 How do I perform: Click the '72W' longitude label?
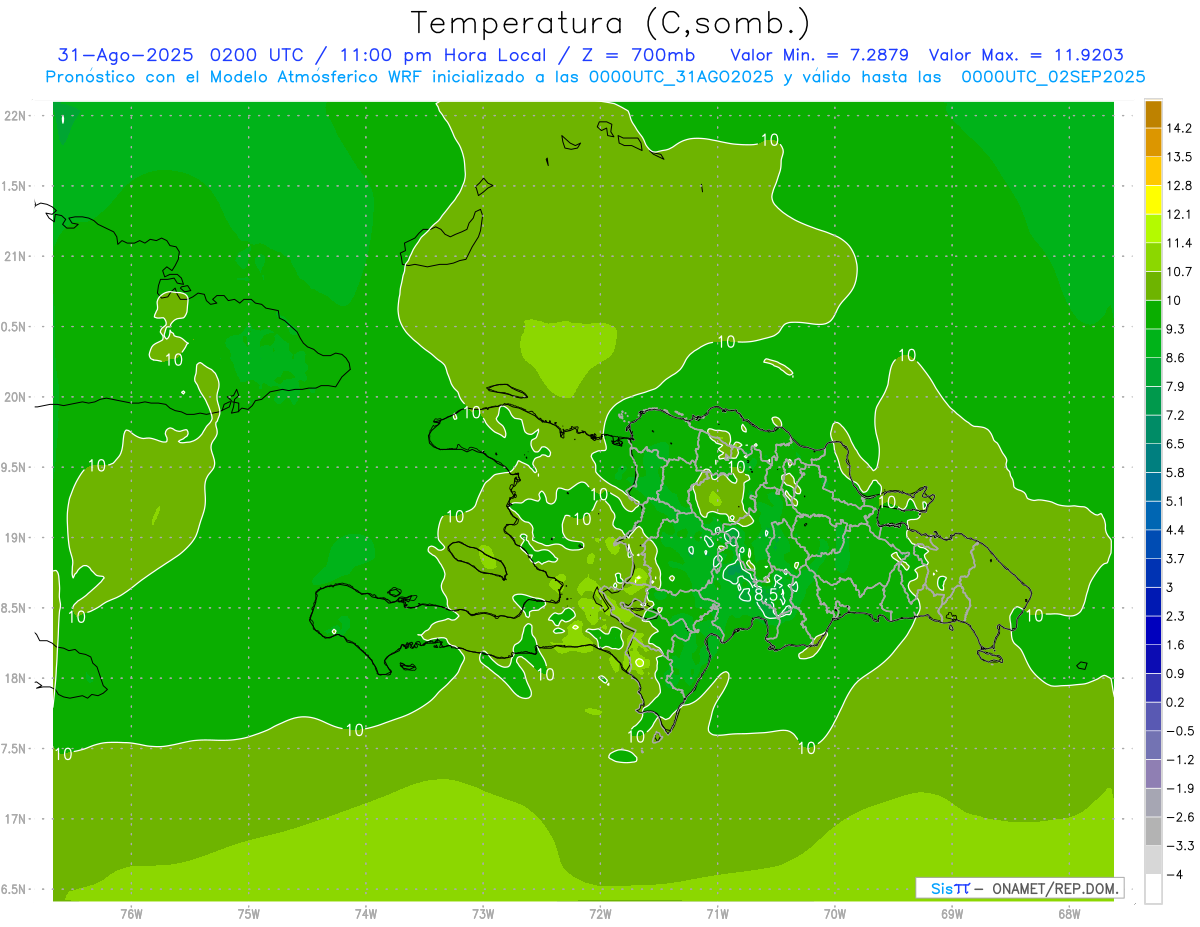pos(600,913)
